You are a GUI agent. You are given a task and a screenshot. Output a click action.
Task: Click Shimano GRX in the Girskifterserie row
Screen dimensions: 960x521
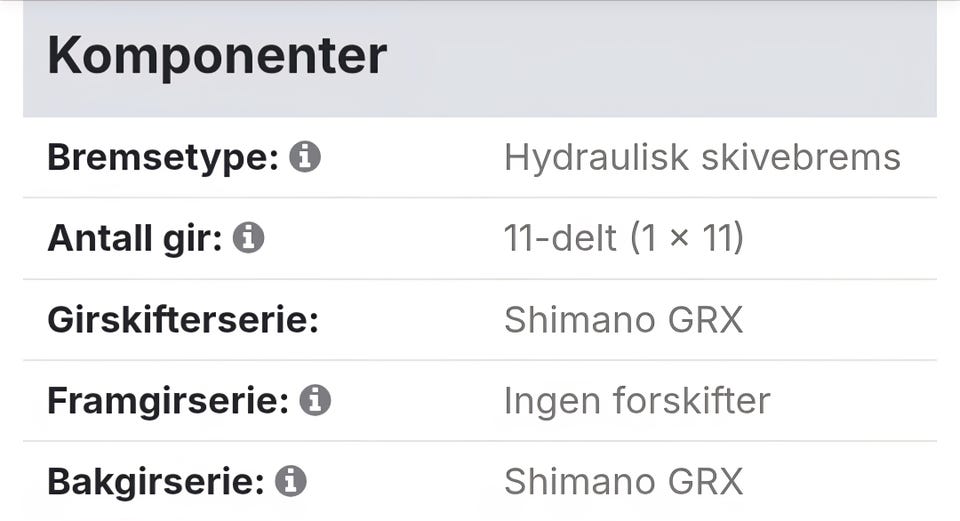624,320
